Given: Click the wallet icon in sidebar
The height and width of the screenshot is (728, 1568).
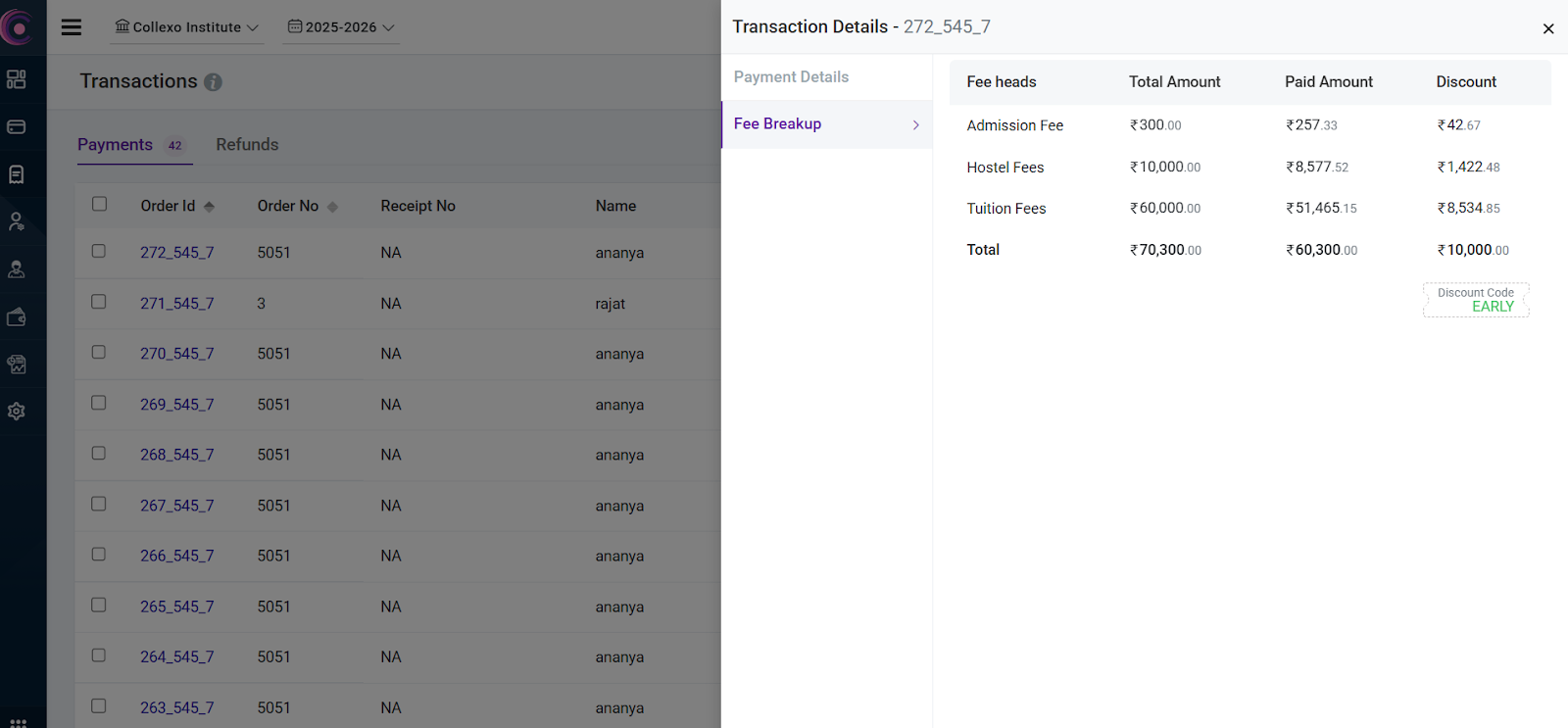Looking at the screenshot, I should [17, 317].
